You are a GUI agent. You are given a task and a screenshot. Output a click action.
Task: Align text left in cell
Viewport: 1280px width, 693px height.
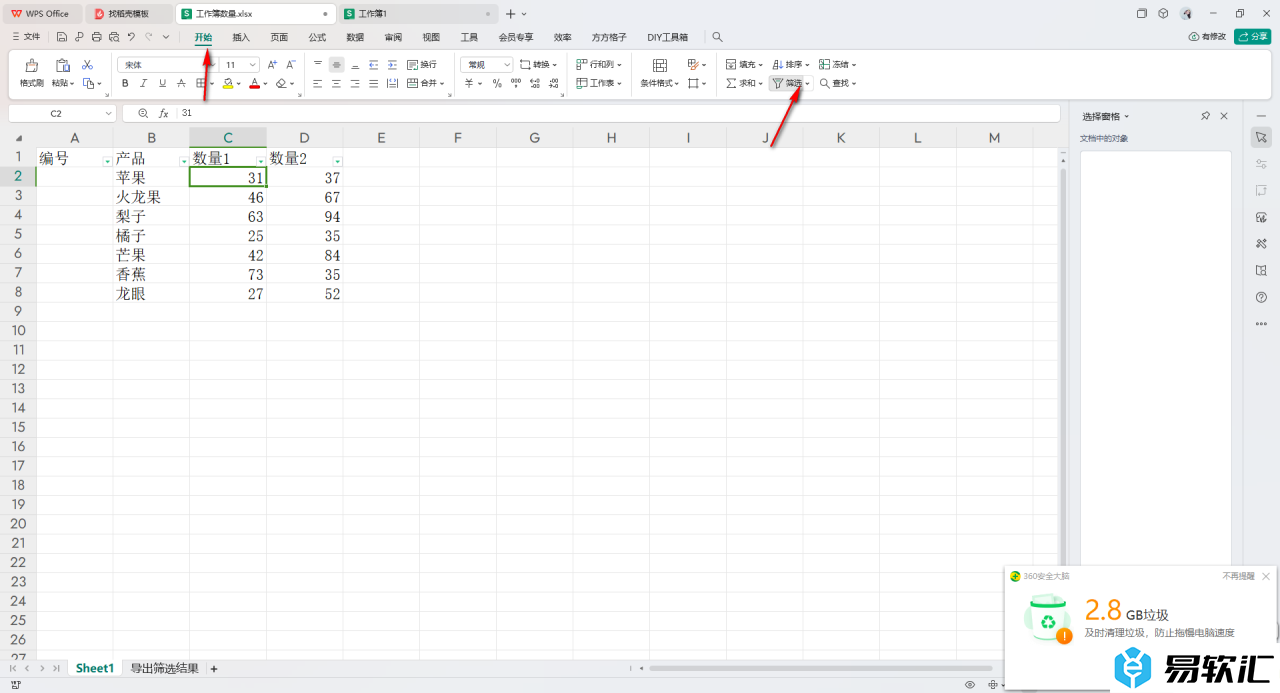pos(318,84)
